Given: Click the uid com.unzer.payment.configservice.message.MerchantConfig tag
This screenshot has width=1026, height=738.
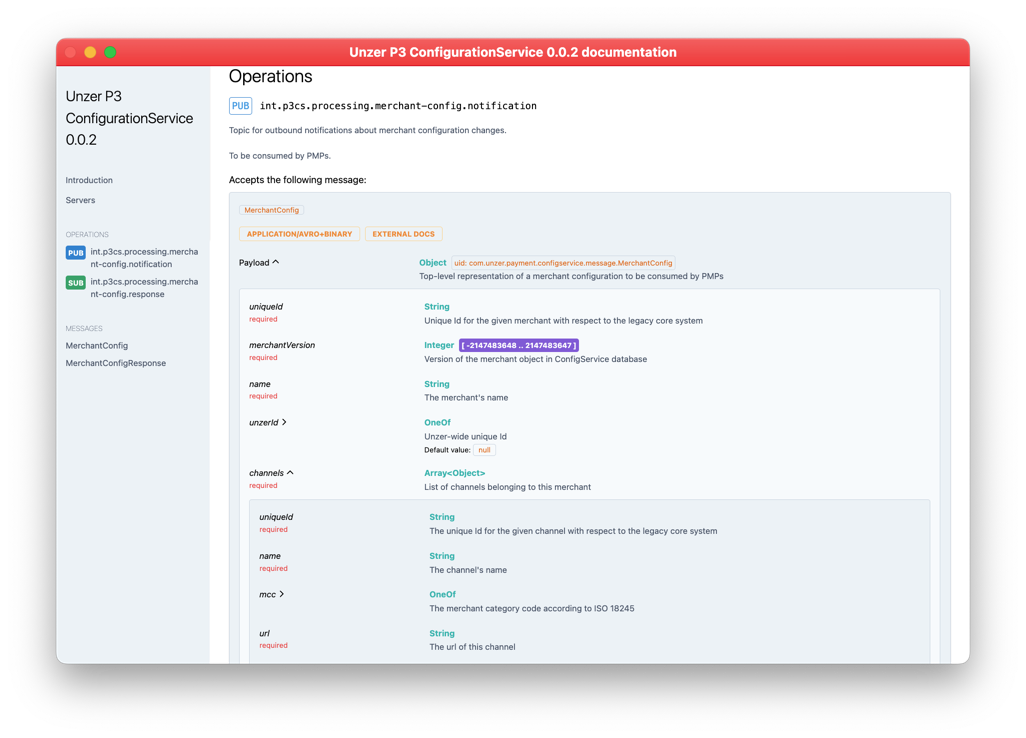Looking at the screenshot, I should click(563, 263).
